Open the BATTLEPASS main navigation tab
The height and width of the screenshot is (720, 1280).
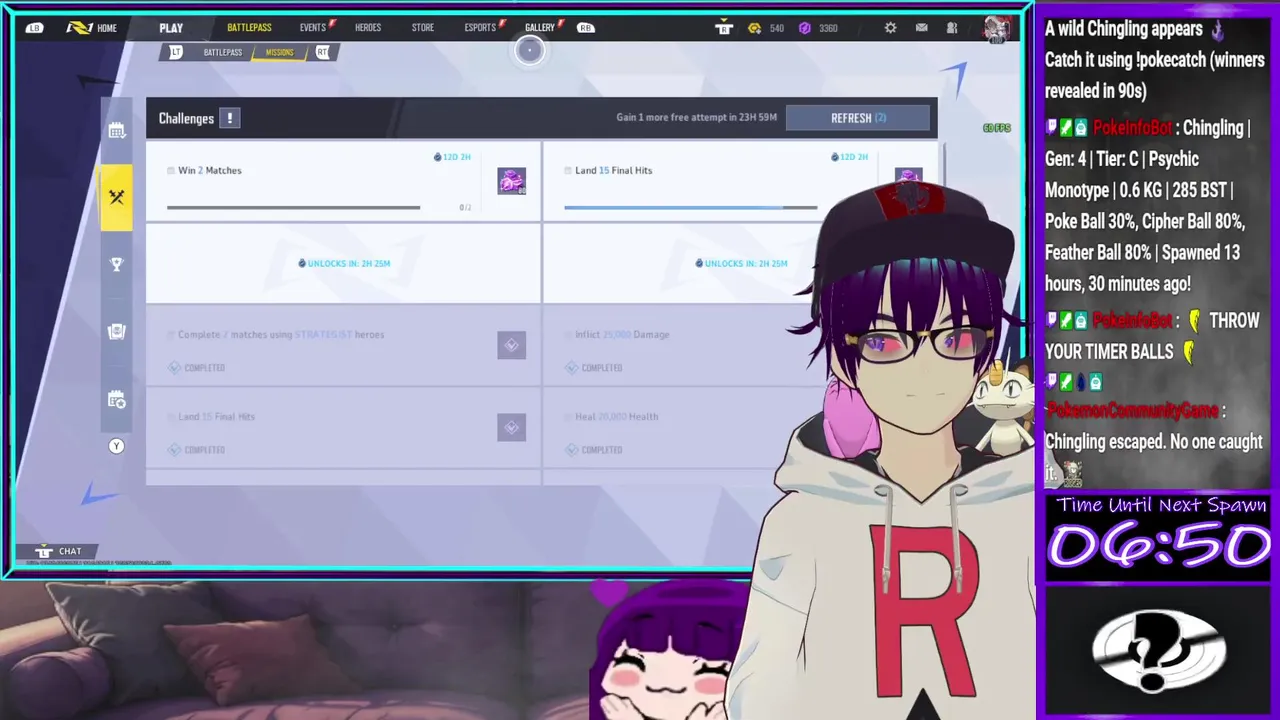pos(249,28)
